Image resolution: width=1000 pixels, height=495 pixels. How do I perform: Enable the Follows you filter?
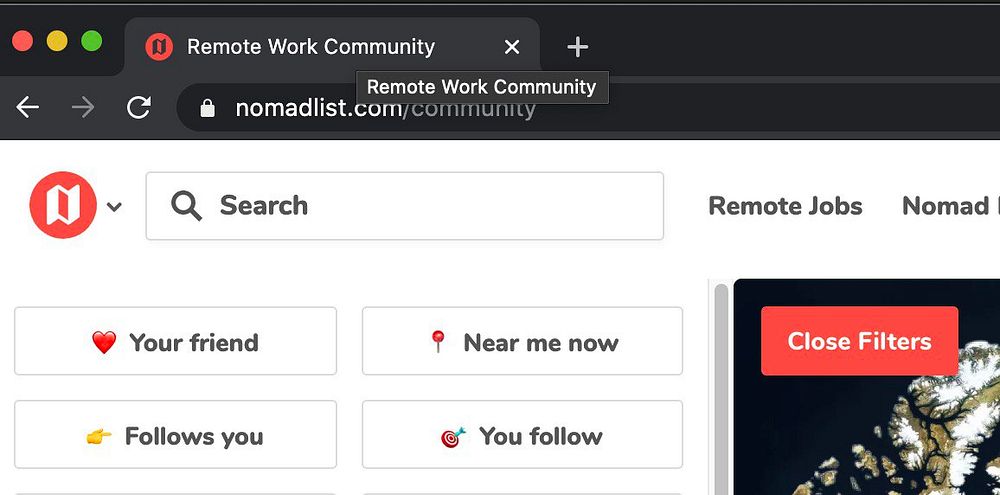[x=175, y=435]
